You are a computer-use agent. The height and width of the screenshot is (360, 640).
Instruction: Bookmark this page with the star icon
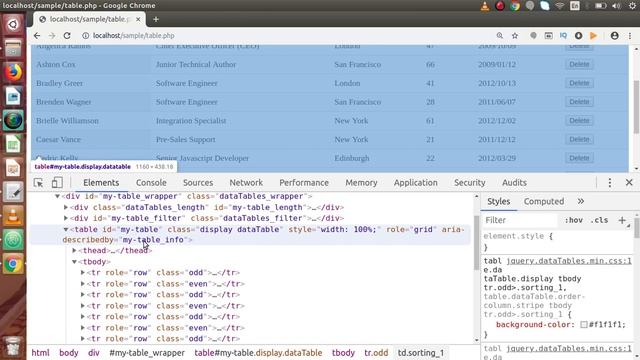[x=515, y=36]
